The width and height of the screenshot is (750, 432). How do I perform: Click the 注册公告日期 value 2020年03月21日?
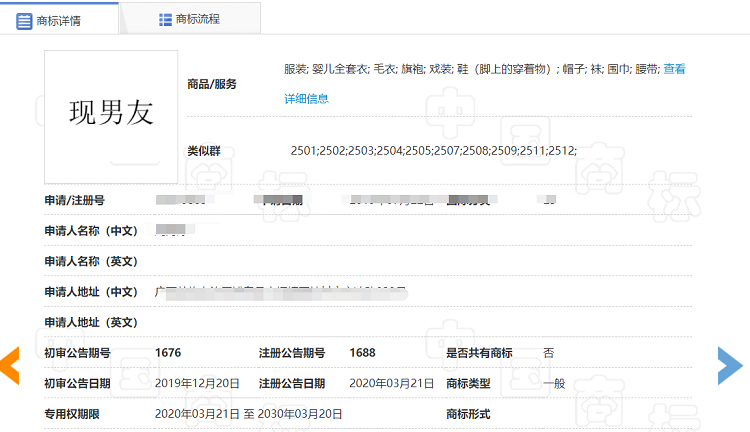(x=391, y=383)
